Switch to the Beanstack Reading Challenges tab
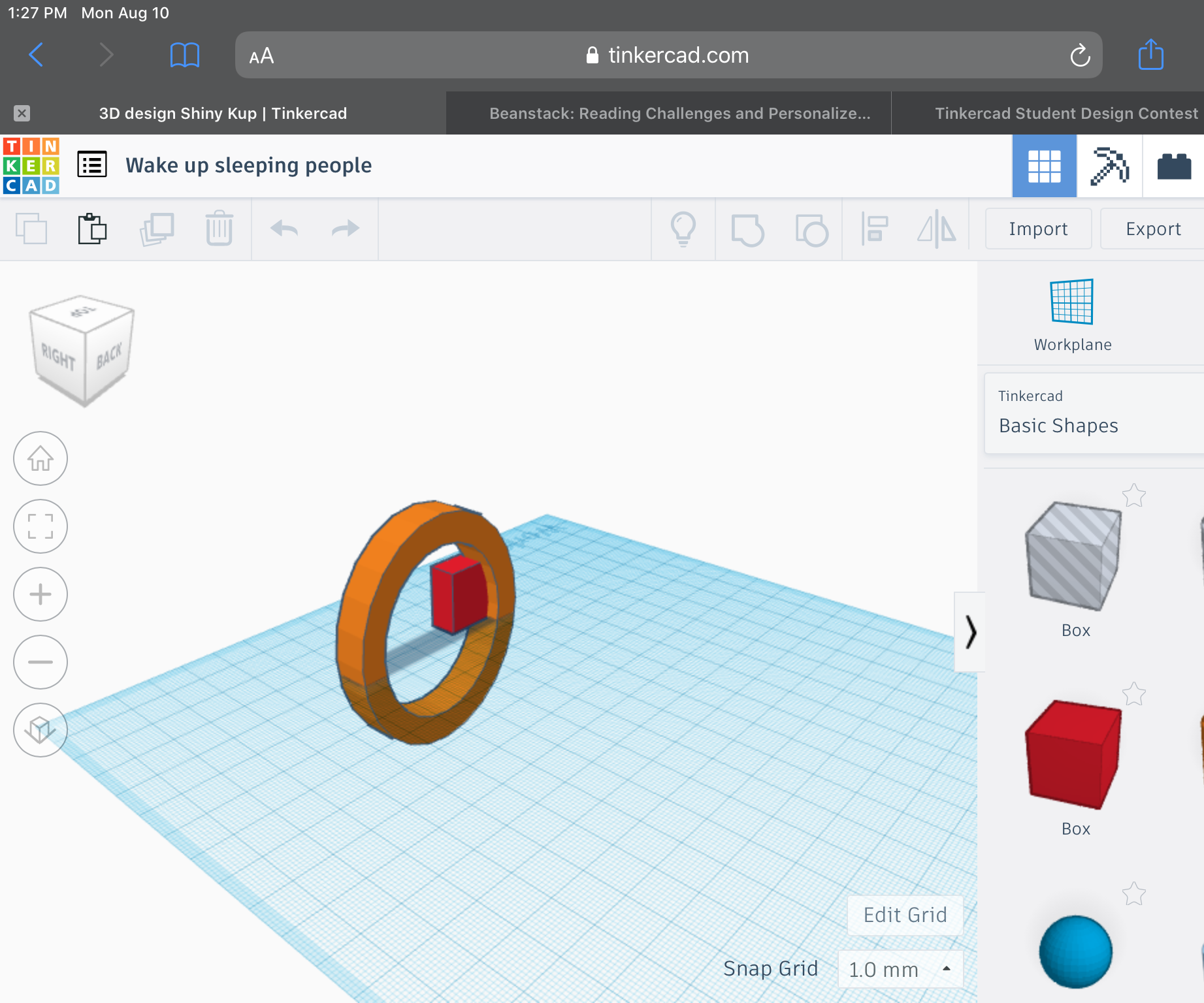 coord(668,113)
